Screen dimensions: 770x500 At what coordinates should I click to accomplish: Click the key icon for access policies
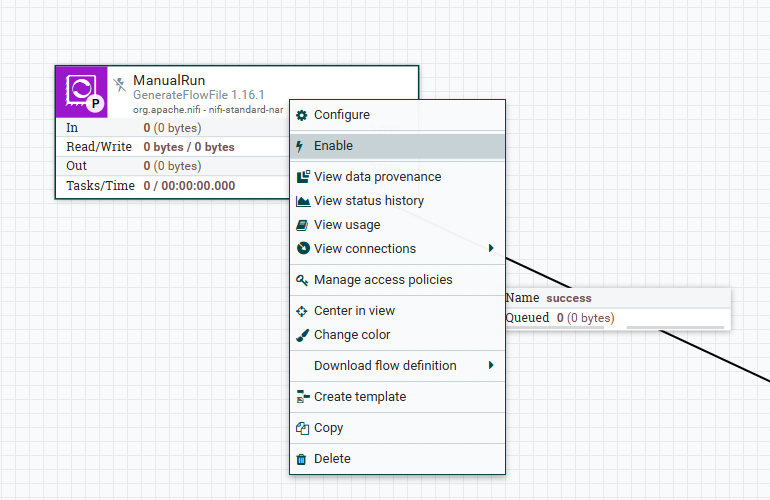pos(302,280)
